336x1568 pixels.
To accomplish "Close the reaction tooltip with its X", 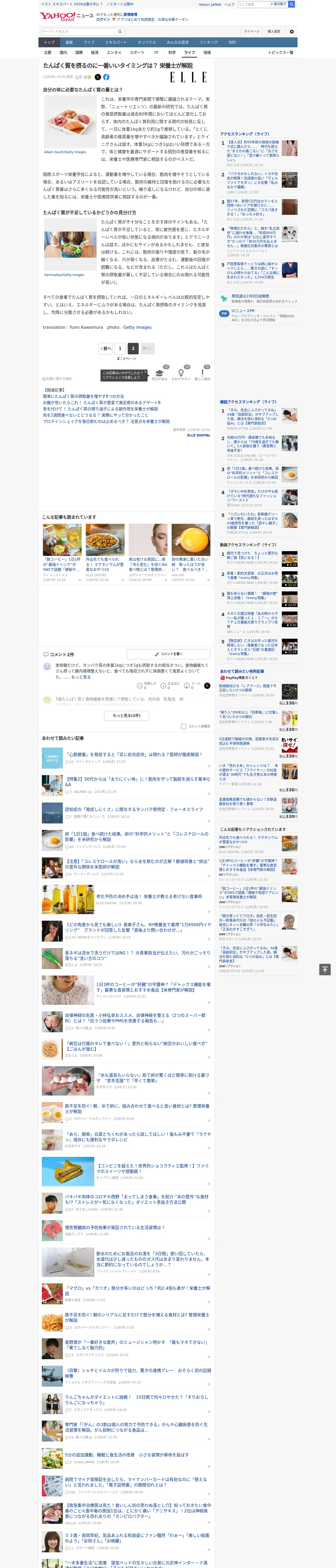I will point(145,372).
